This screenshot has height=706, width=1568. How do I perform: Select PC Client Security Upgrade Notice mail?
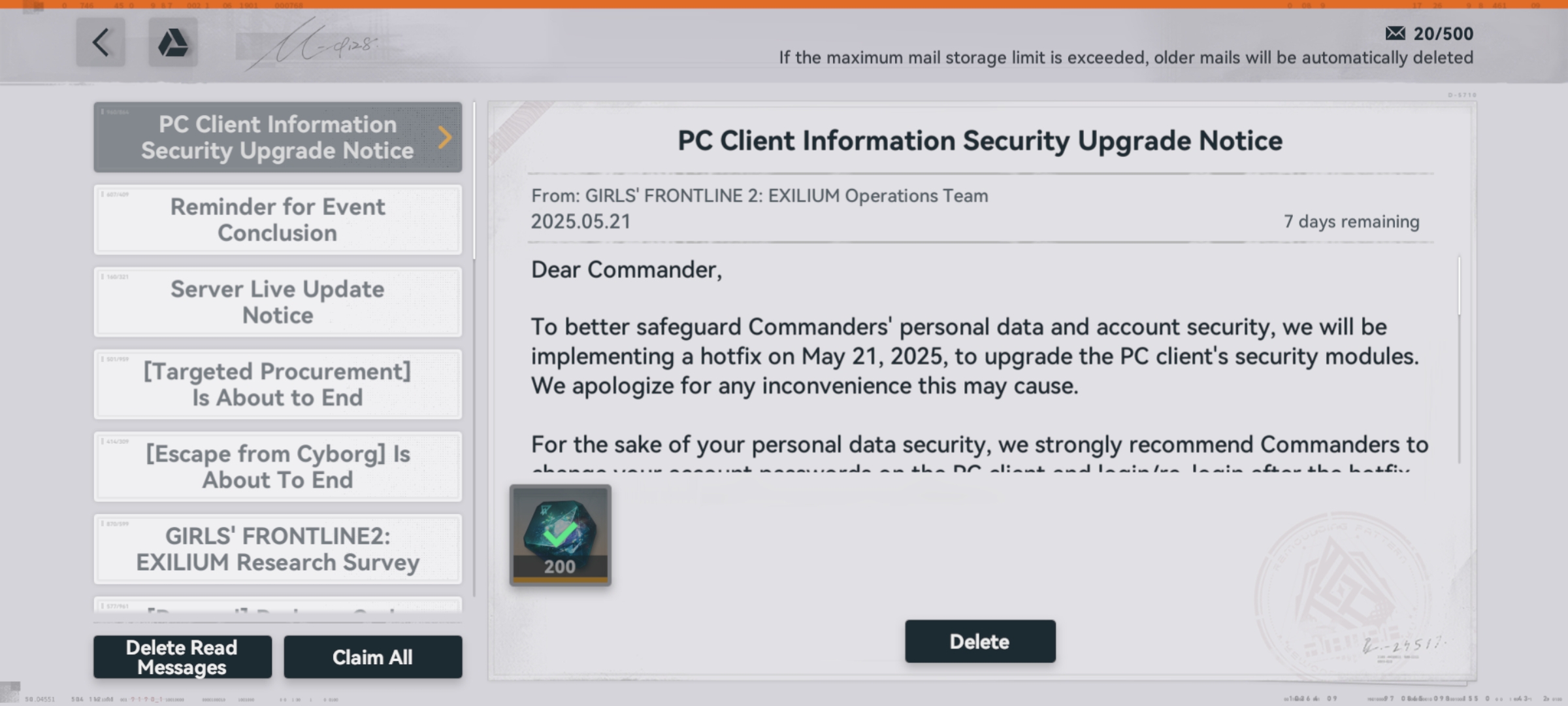[278, 137]
